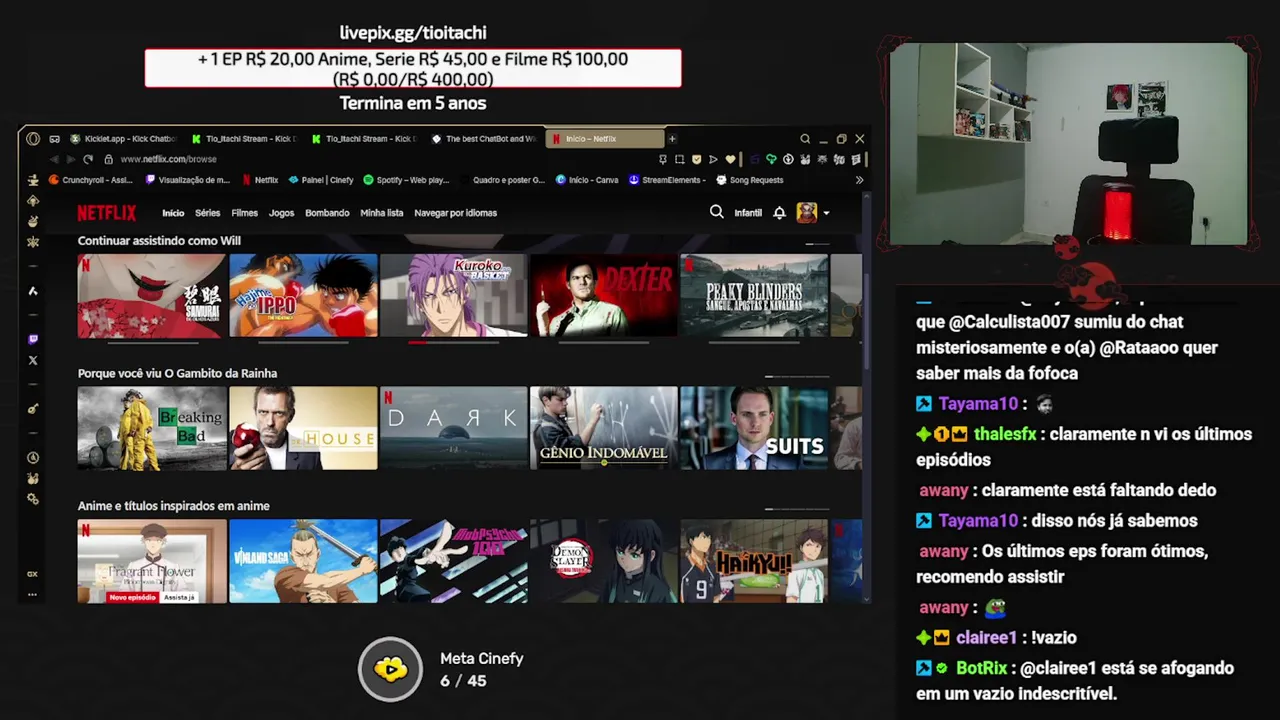Click the browser reload button
The width and height of the screenshot is (1280, 720).
click(88, 159)
